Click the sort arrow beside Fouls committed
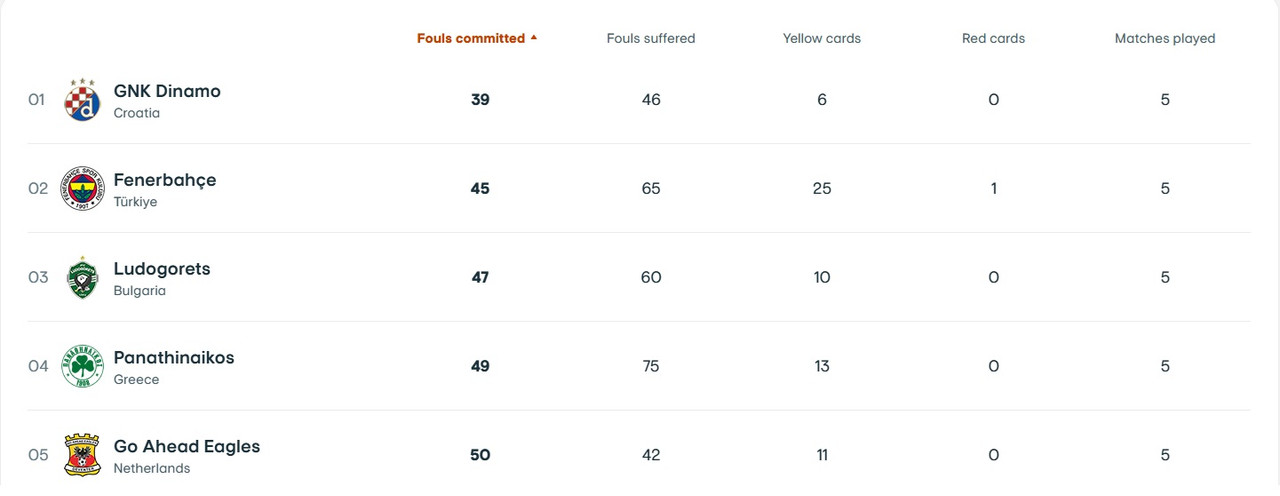Image resolution: width=1280 pixels, height=496 pixels. pyautogui.click(x=533, y=38)
